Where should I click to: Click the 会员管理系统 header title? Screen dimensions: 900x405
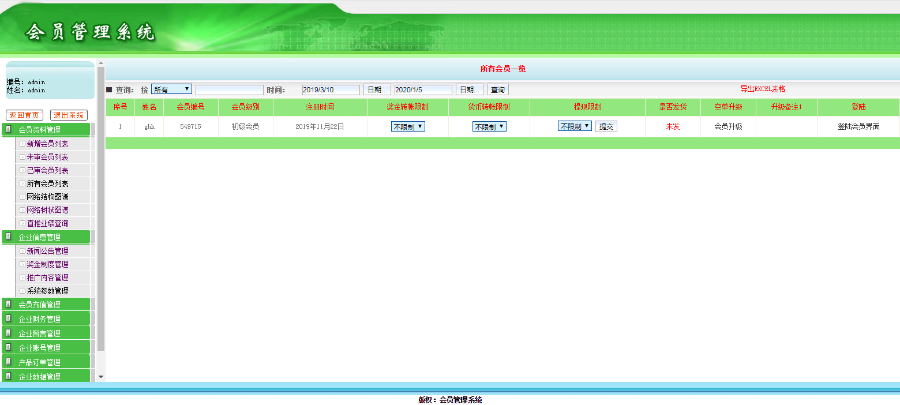point(90,33)
